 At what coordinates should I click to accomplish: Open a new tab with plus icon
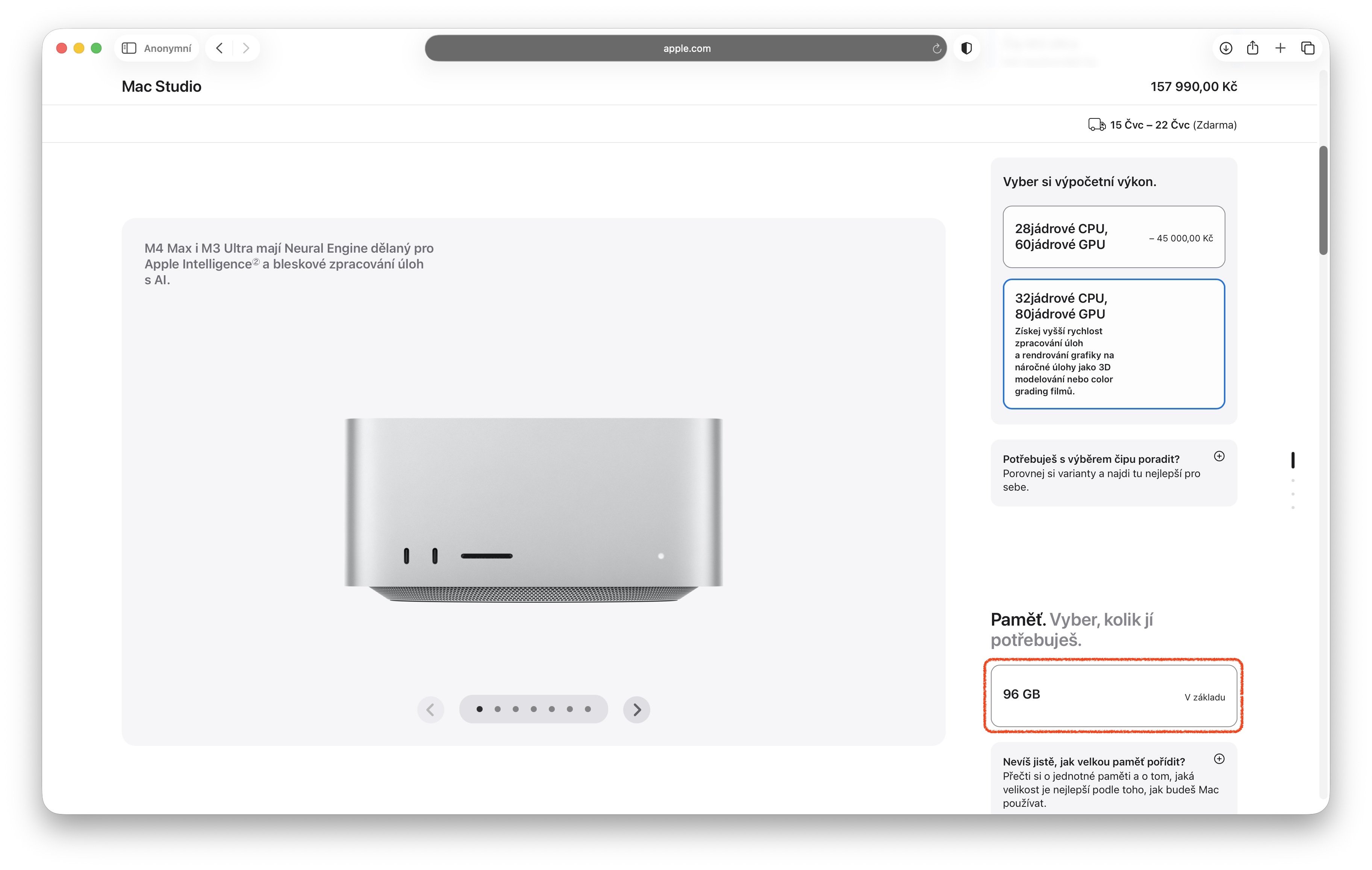tap(1280, 49)
